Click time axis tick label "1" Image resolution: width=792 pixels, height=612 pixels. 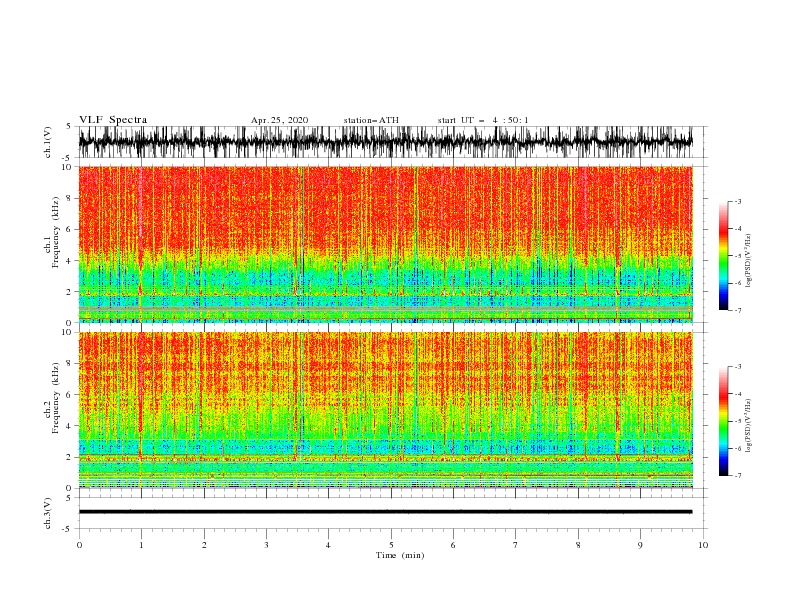coord(141,545)
